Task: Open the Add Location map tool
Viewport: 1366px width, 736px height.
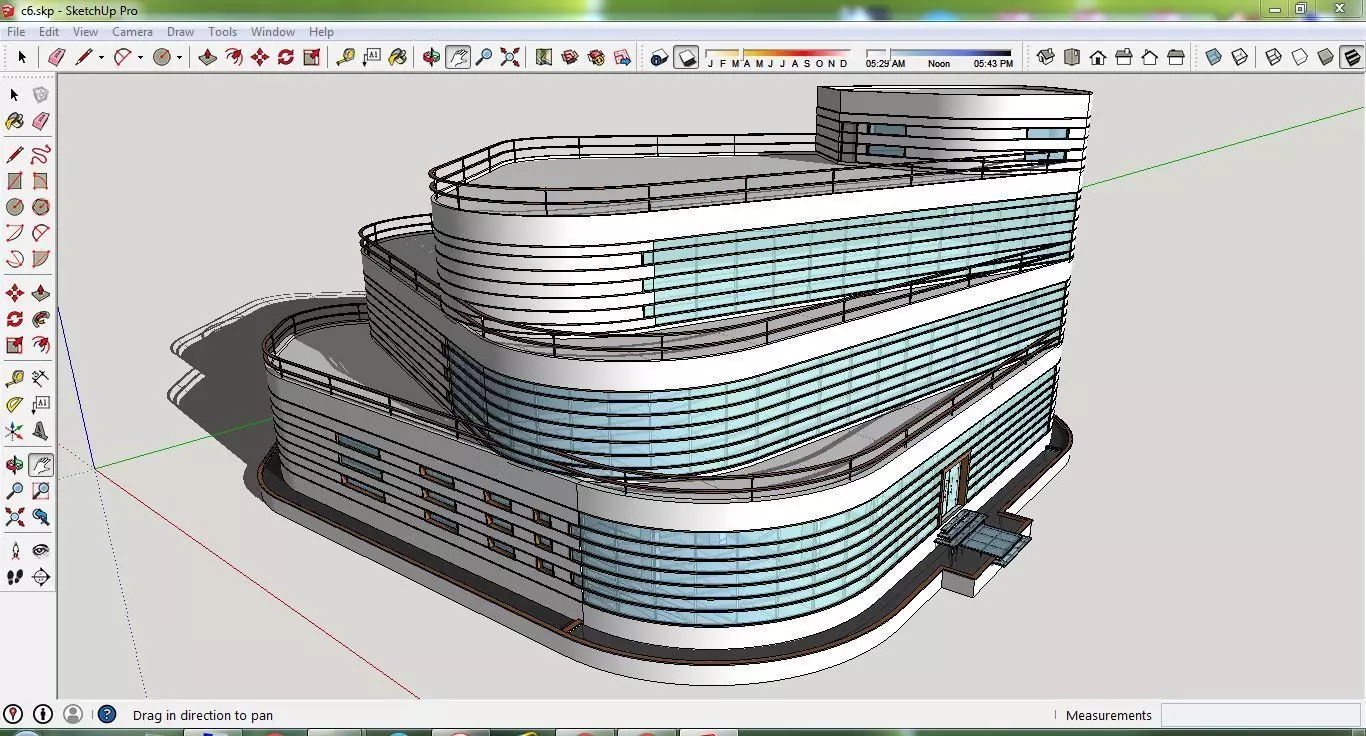Action: tap(543, 57)
